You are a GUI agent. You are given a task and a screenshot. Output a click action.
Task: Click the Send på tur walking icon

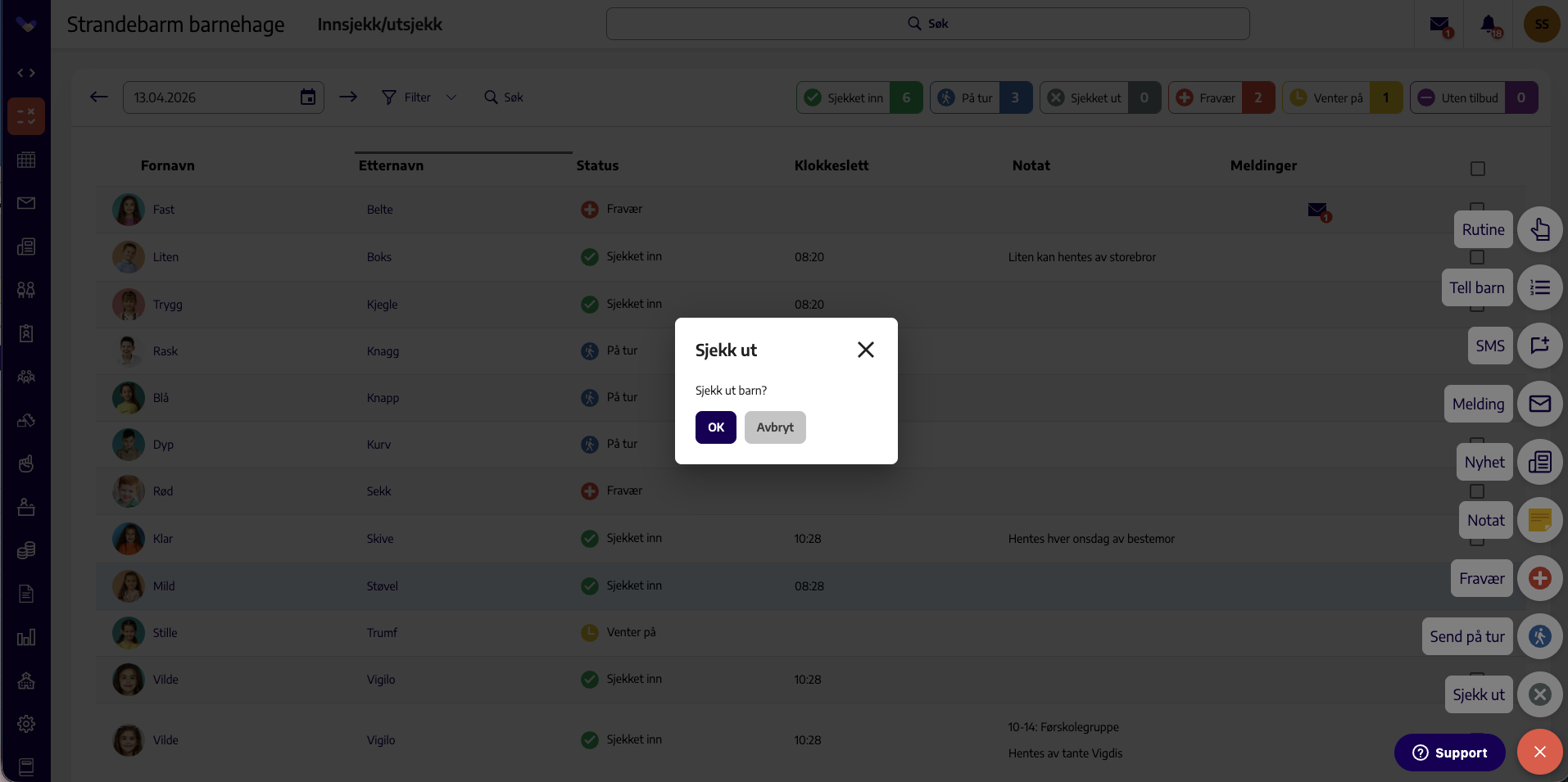(1540, 636)
